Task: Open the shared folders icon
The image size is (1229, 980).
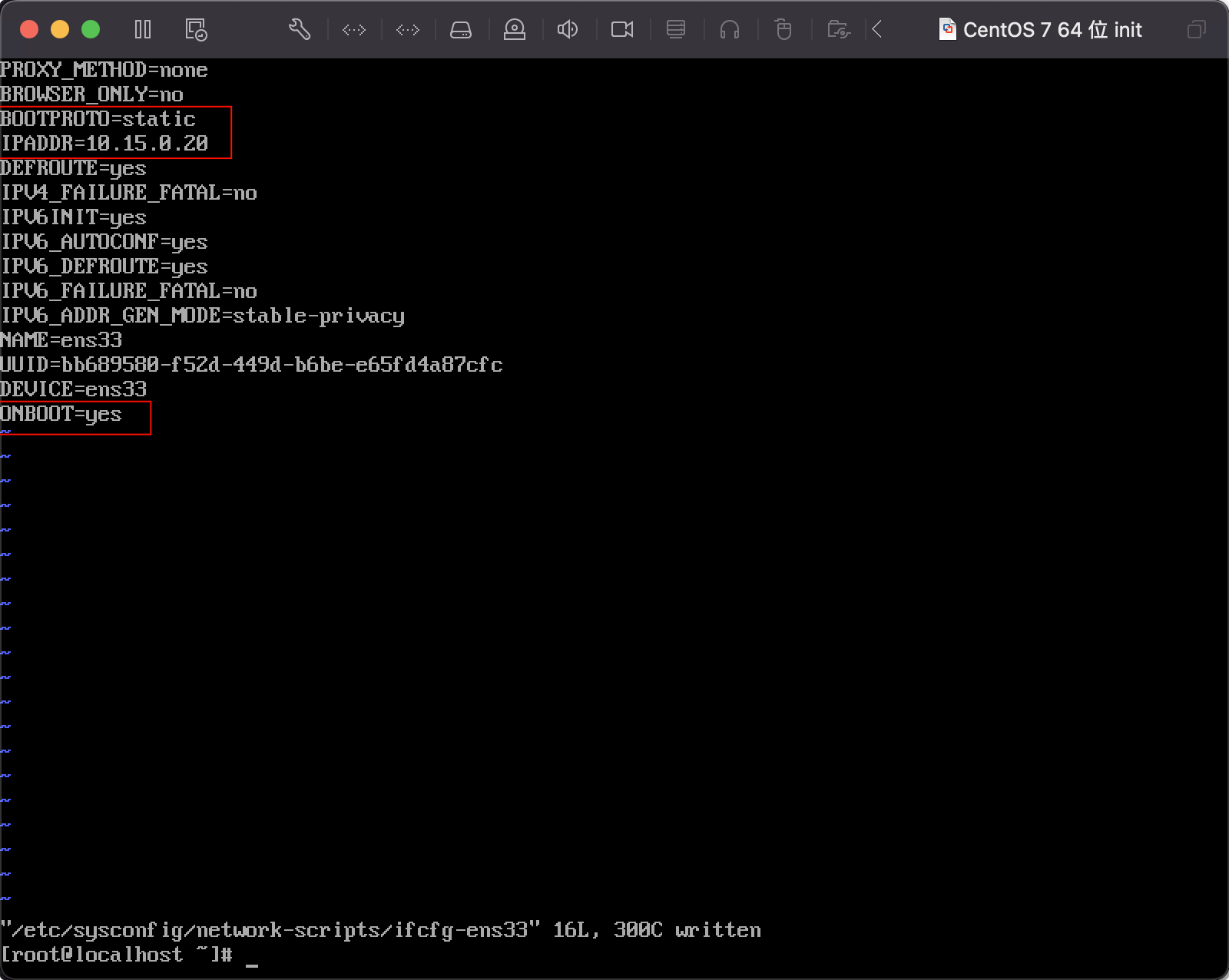Action: [x=838, y=30]
